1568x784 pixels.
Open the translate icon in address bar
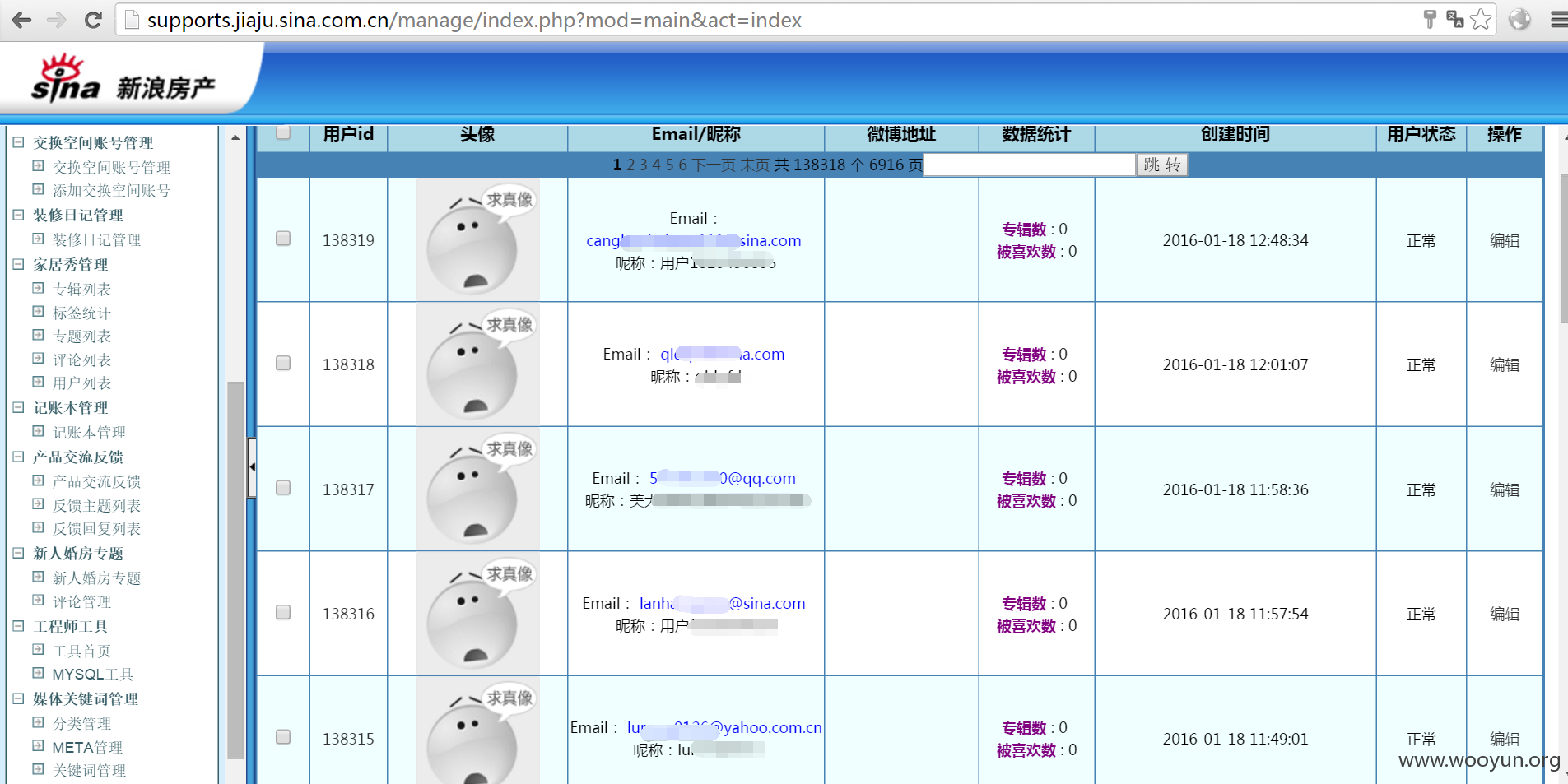[1454, 19]
